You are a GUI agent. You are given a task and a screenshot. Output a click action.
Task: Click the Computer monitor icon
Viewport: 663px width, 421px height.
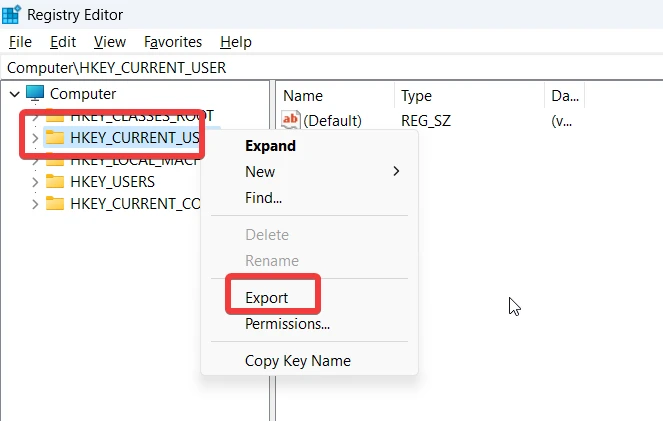[x=35, y=93]
